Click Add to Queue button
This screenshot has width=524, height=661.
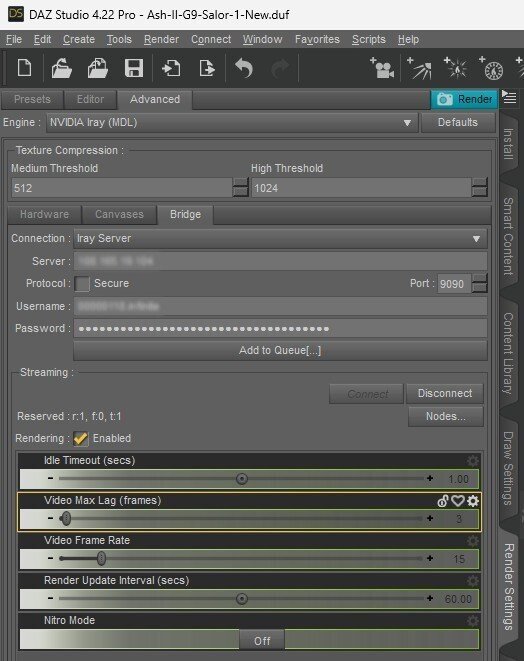280,351
